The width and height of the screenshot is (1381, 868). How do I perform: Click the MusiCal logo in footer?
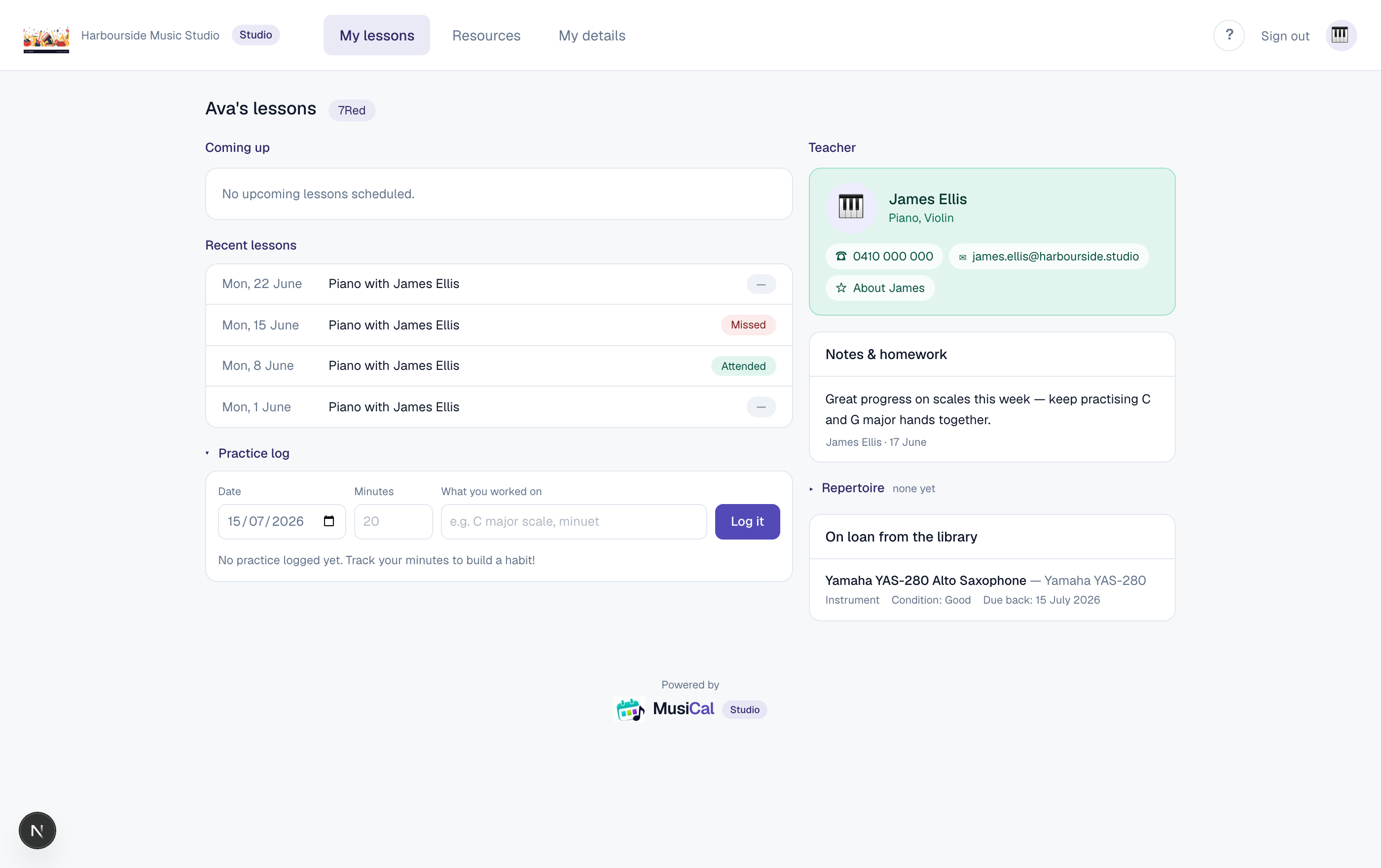(665, 709)
